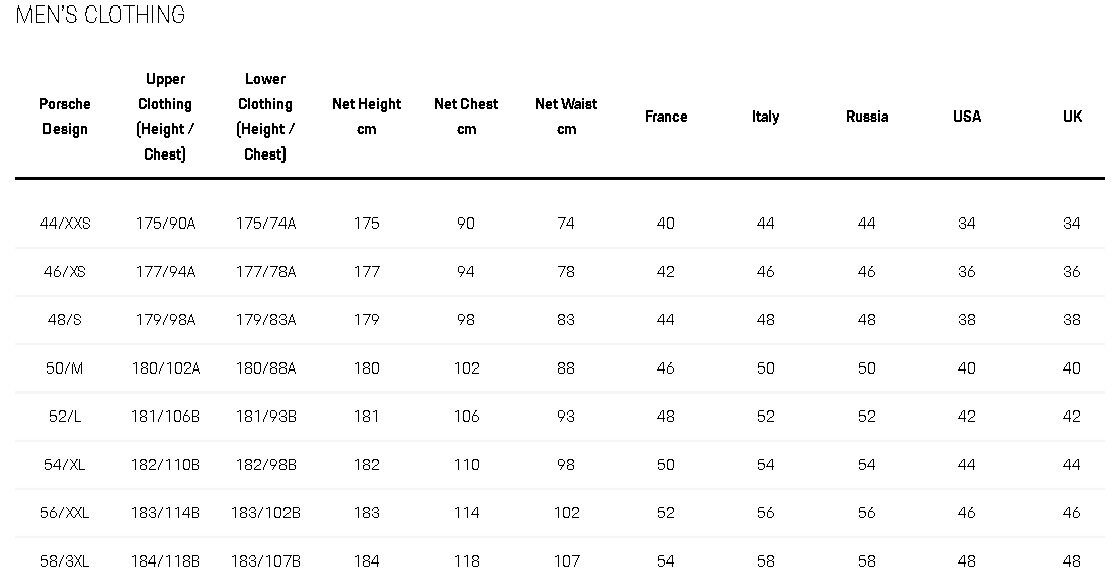This screenshot has width=1111, height=583.
Task: Click the 179/83A lower clothing cell
Action: click(x=266, y=319)
